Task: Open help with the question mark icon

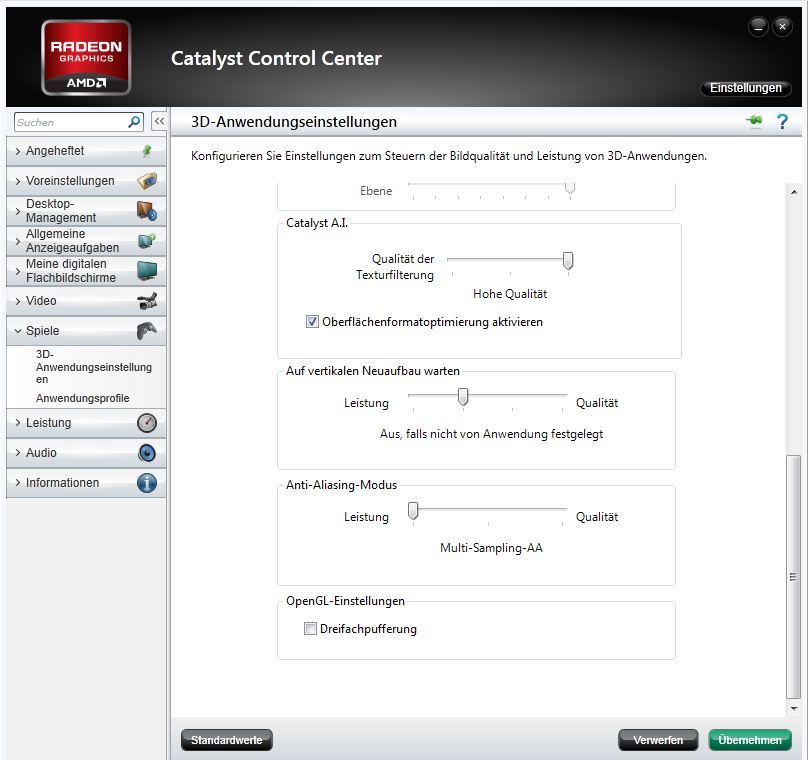Action: pos(782,122)
